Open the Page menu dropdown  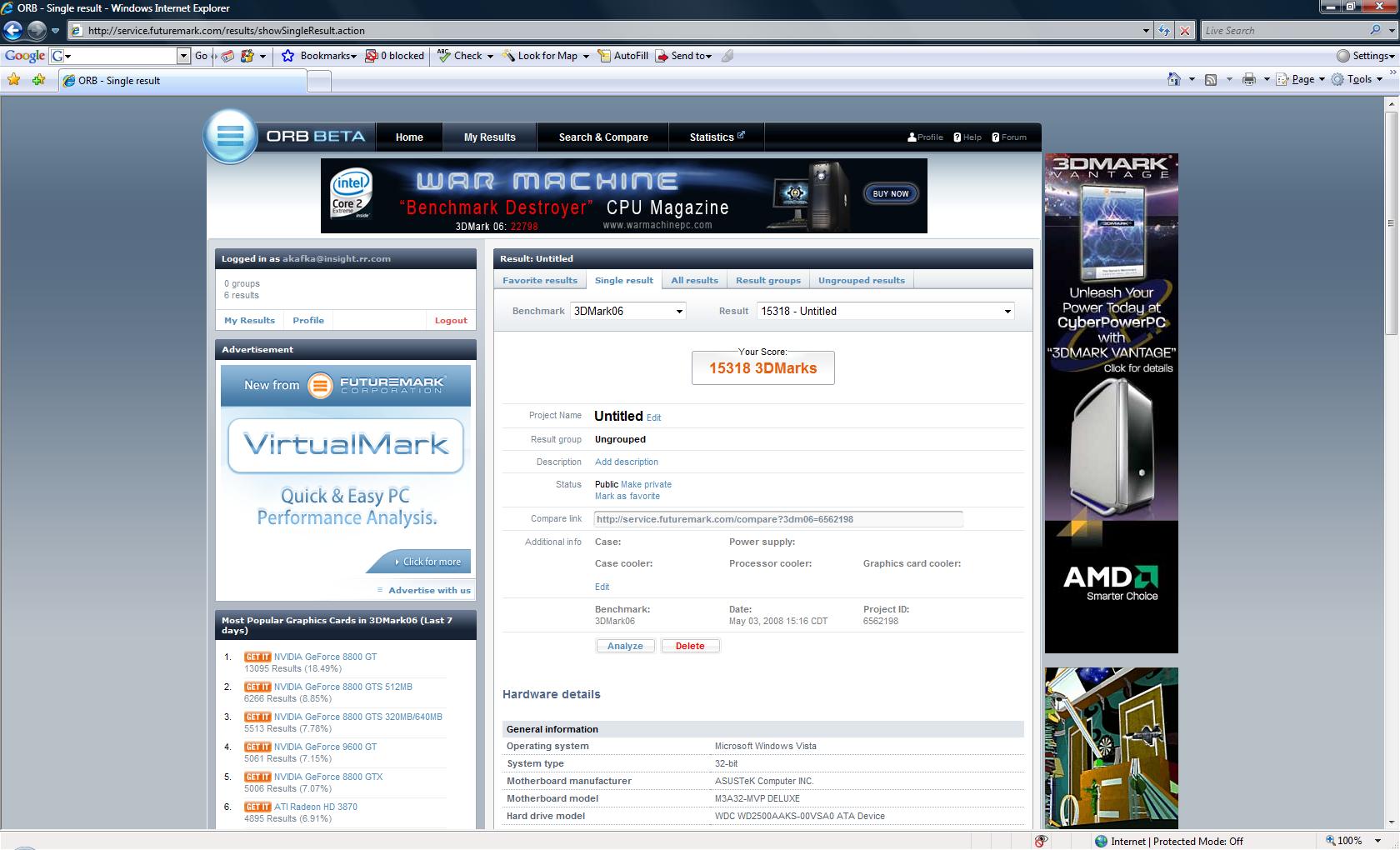click(1307, 79)
